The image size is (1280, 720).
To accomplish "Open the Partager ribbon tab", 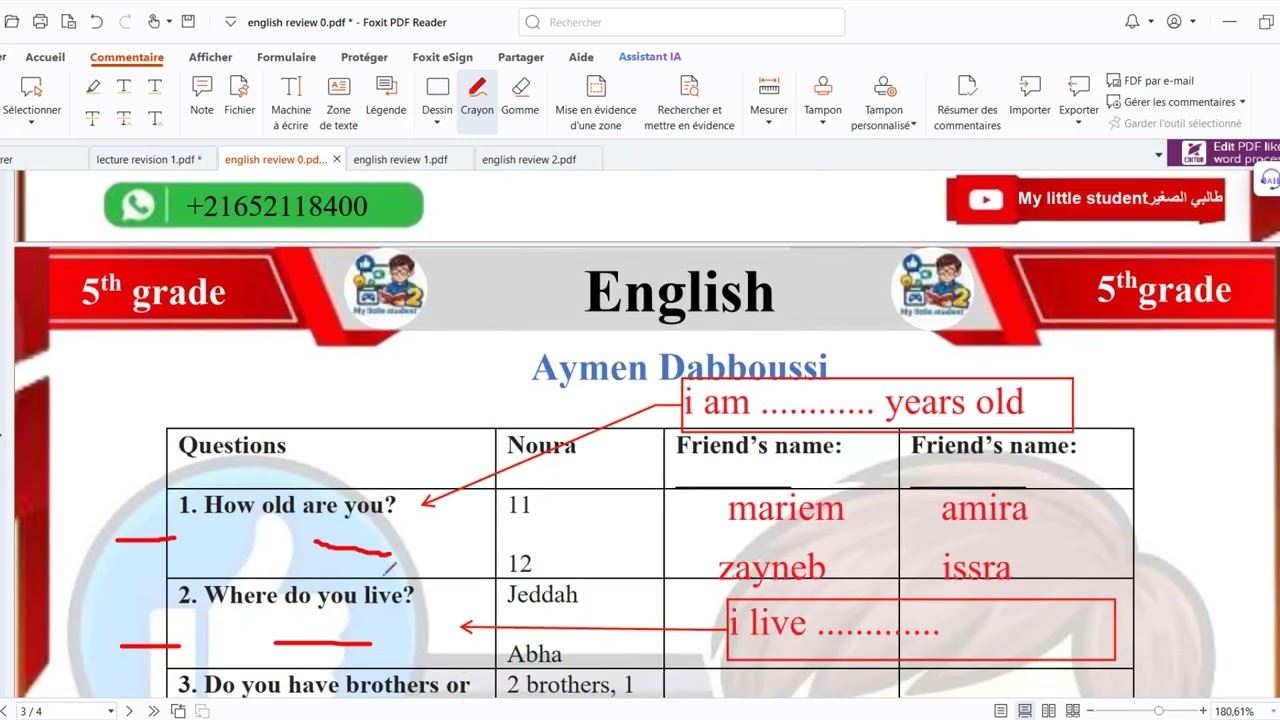I will [521, 57].
